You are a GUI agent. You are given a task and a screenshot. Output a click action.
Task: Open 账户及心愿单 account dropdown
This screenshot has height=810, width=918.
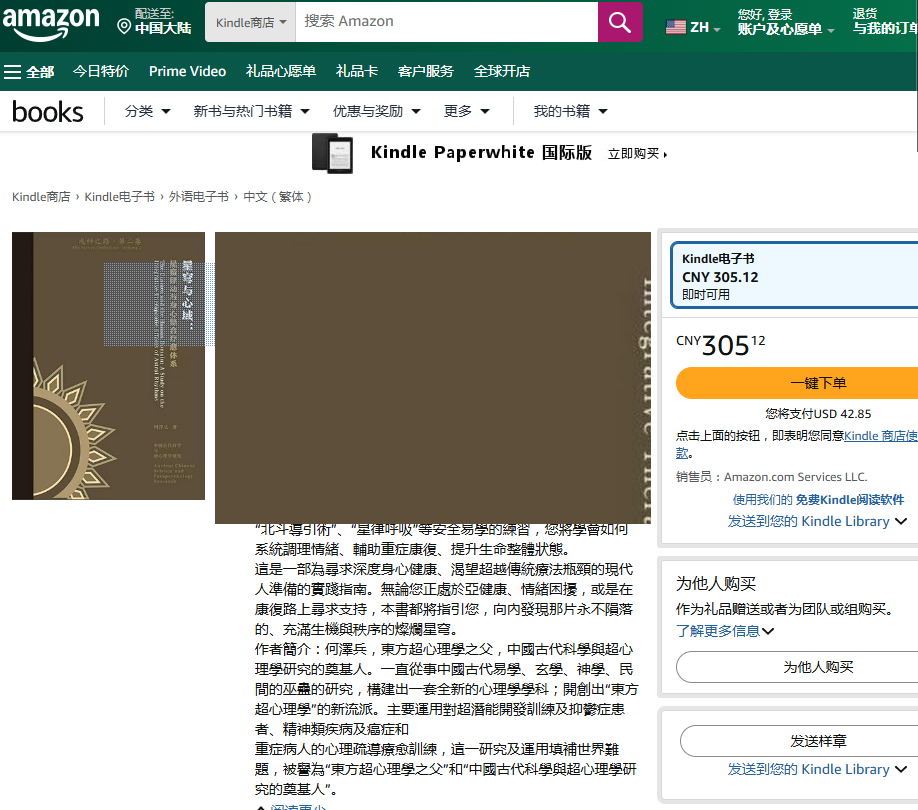(785, 22)
